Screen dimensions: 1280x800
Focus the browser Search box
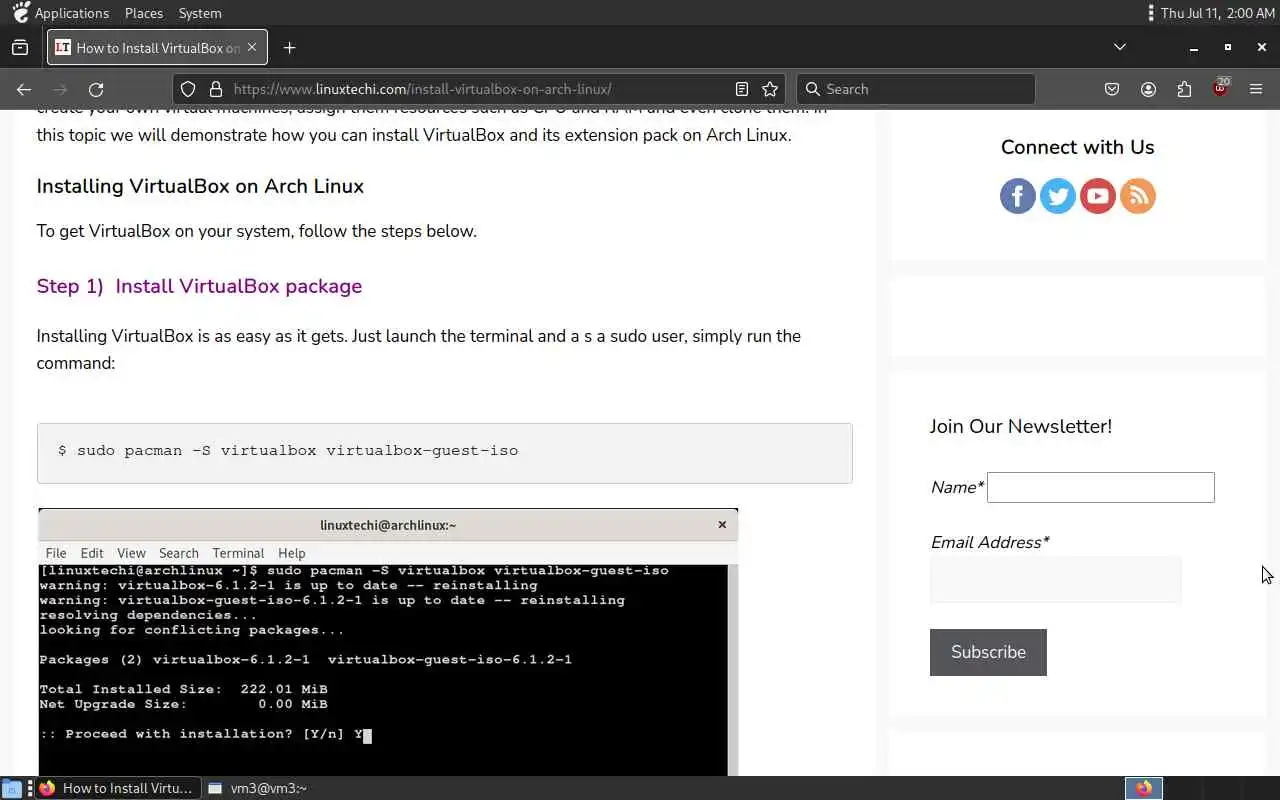tap(915, 89)
